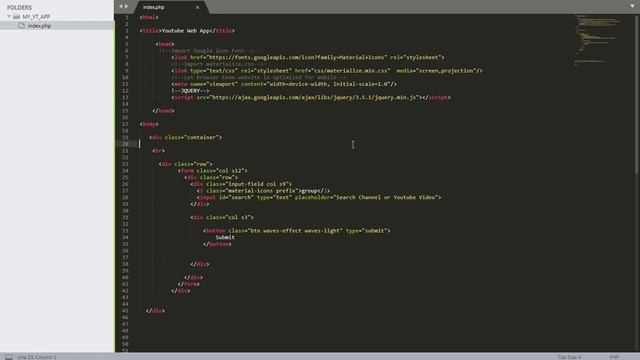The height and width of the screenshot is (360, 640).
Task: Open the panel switcher icon in status bar
Action: [x=9, y=357]
